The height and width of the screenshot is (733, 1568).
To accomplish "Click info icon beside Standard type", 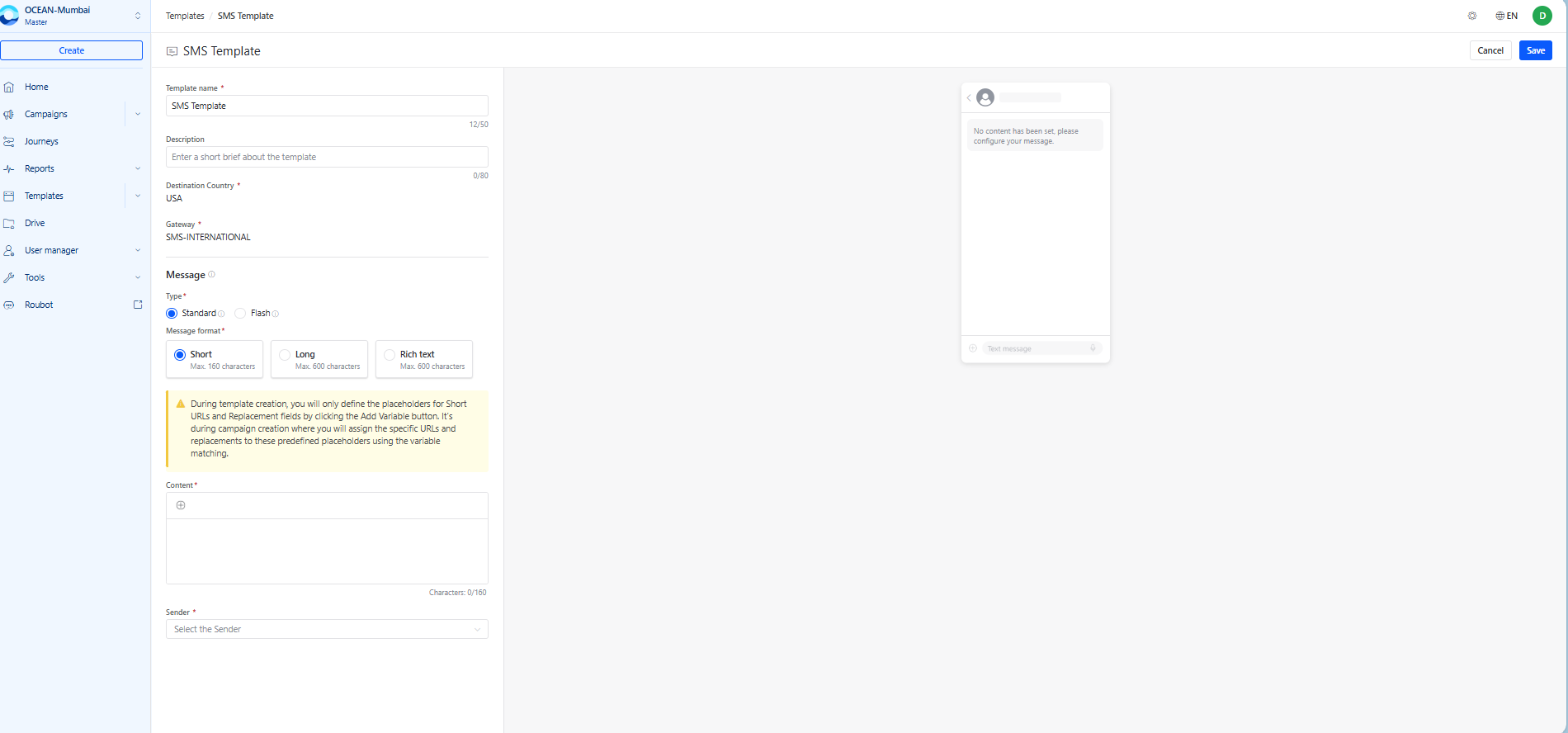I will [221, 314].
